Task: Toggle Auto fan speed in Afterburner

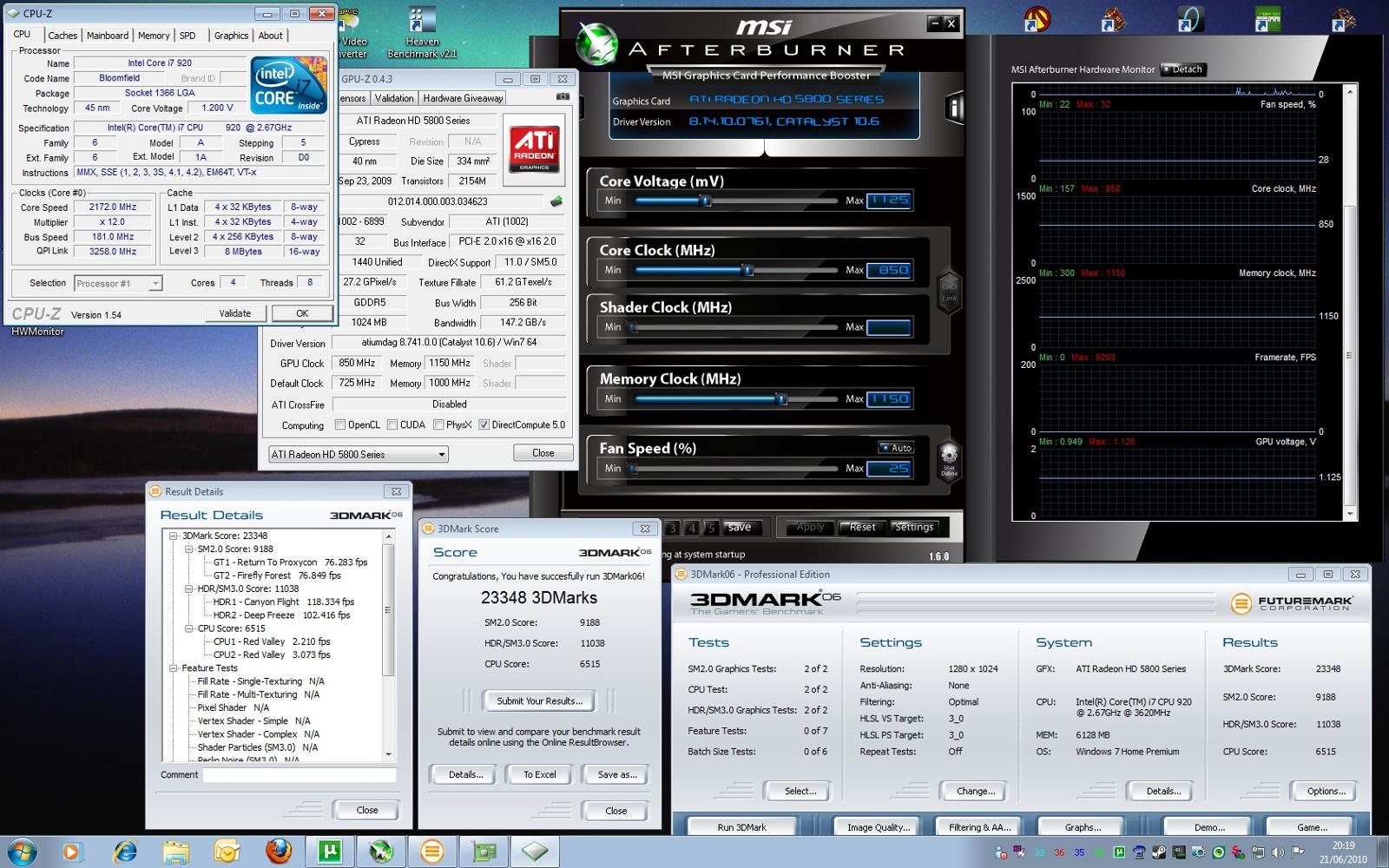Action: click(896, 448)
